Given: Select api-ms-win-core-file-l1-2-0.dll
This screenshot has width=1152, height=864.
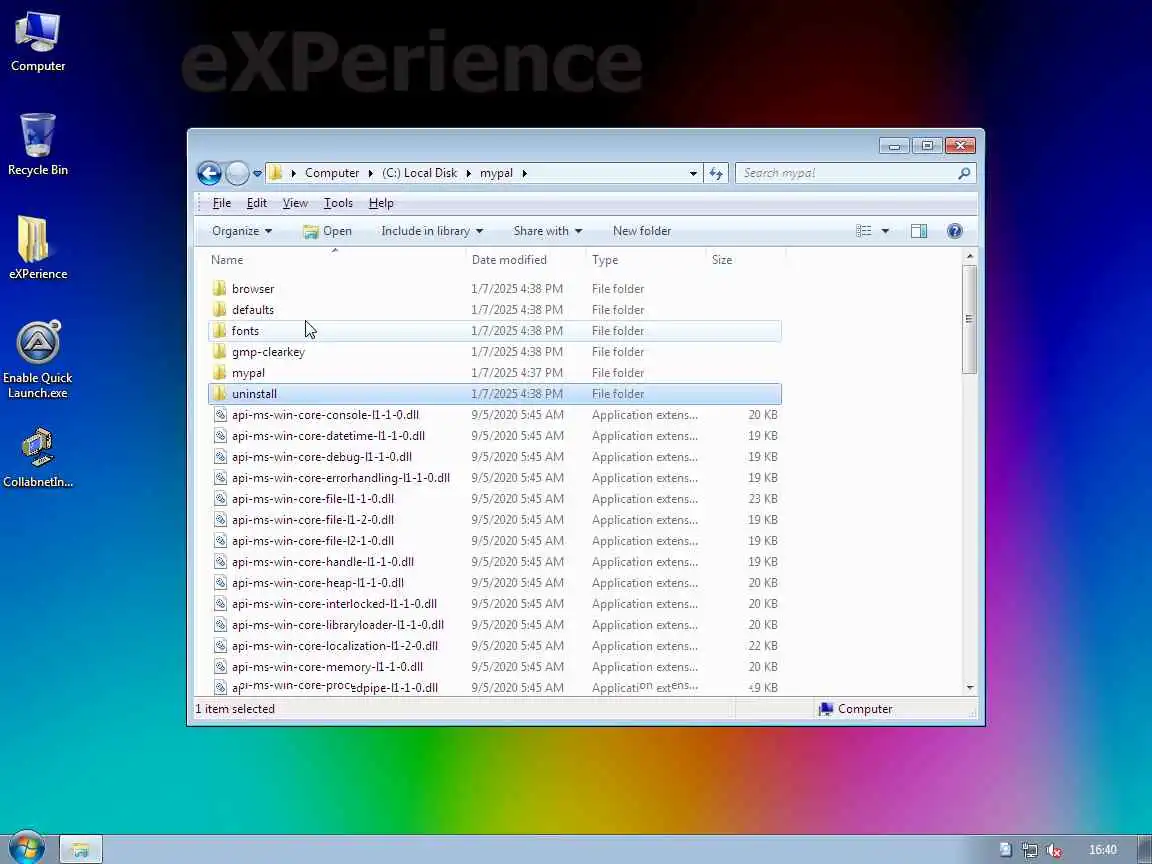Looking at the screenshot, I should click(494, 519).
